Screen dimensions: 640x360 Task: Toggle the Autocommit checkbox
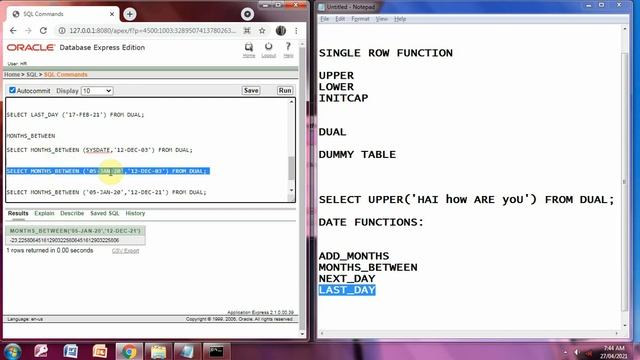click(12, 90)
